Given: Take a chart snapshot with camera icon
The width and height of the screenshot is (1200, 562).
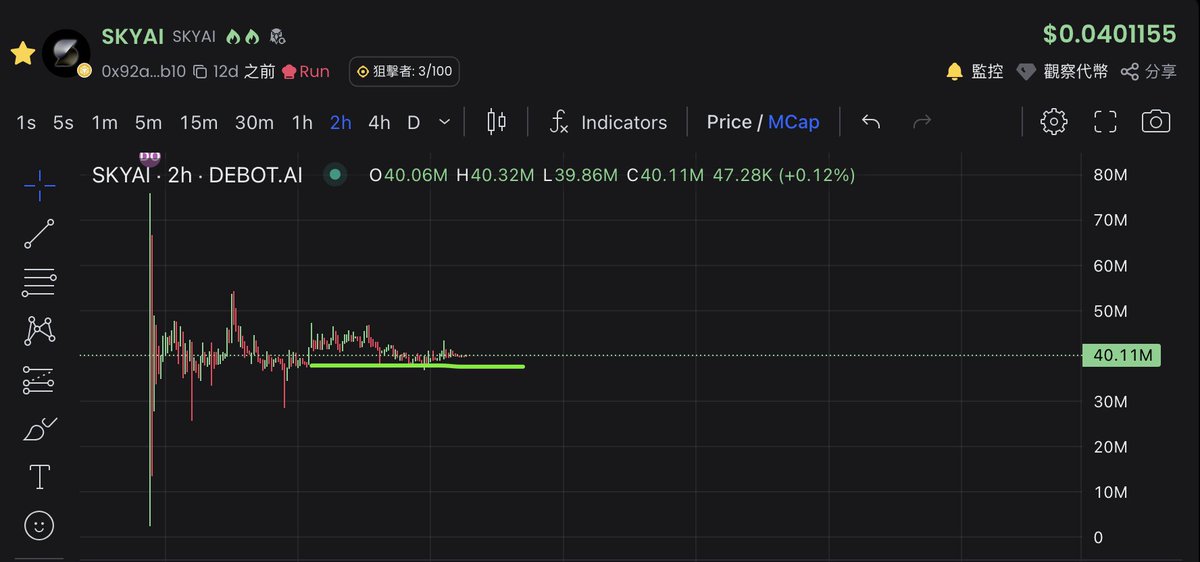Looking at the screenshot, I should coord(1155,122).
